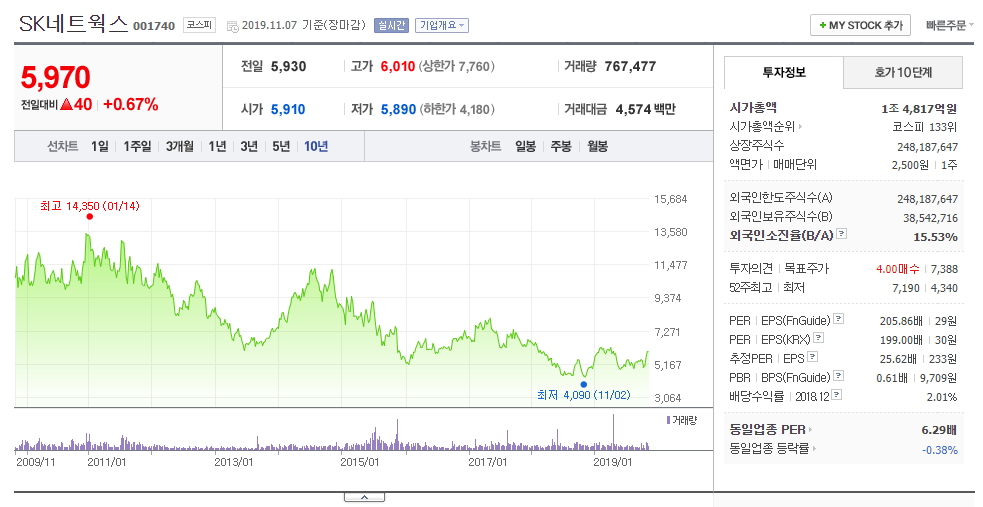Click the MY STOCK 추가 button
The image size is (983, 507).
860,26
